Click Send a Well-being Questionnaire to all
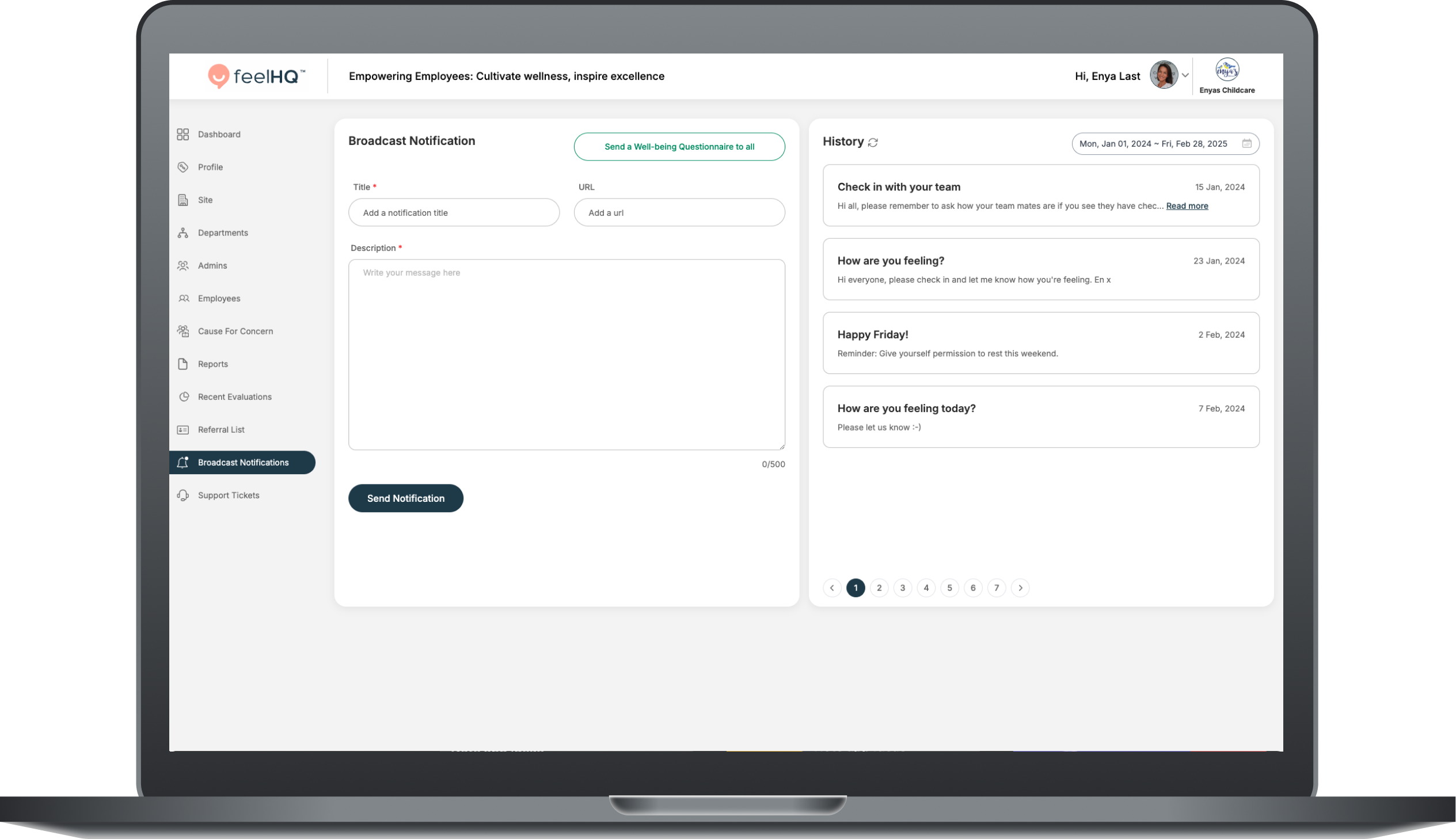The height and width of the screenshot is (839, 1456). [679, 146]
